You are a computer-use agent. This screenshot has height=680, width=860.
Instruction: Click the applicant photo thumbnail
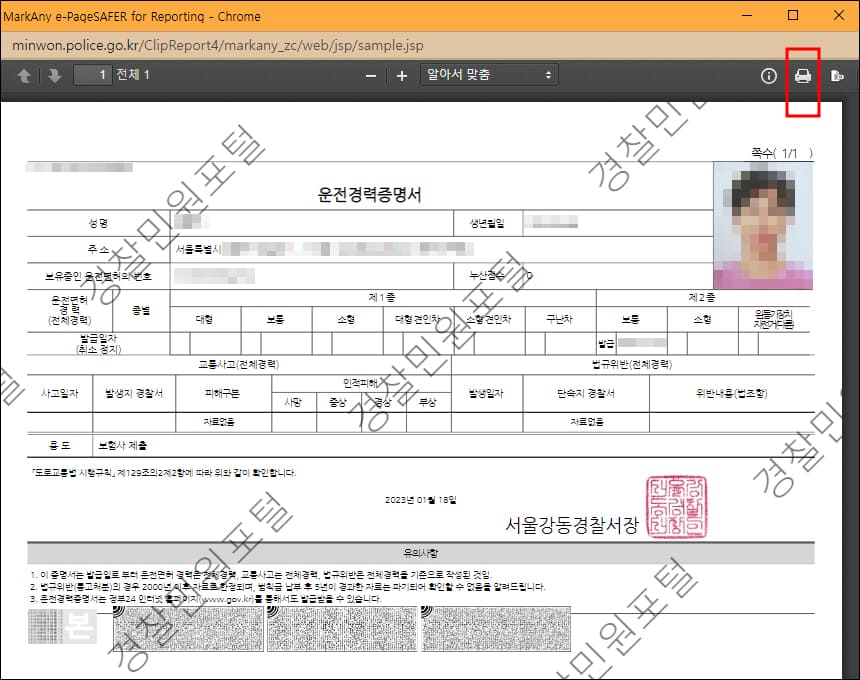pos(762,224)
